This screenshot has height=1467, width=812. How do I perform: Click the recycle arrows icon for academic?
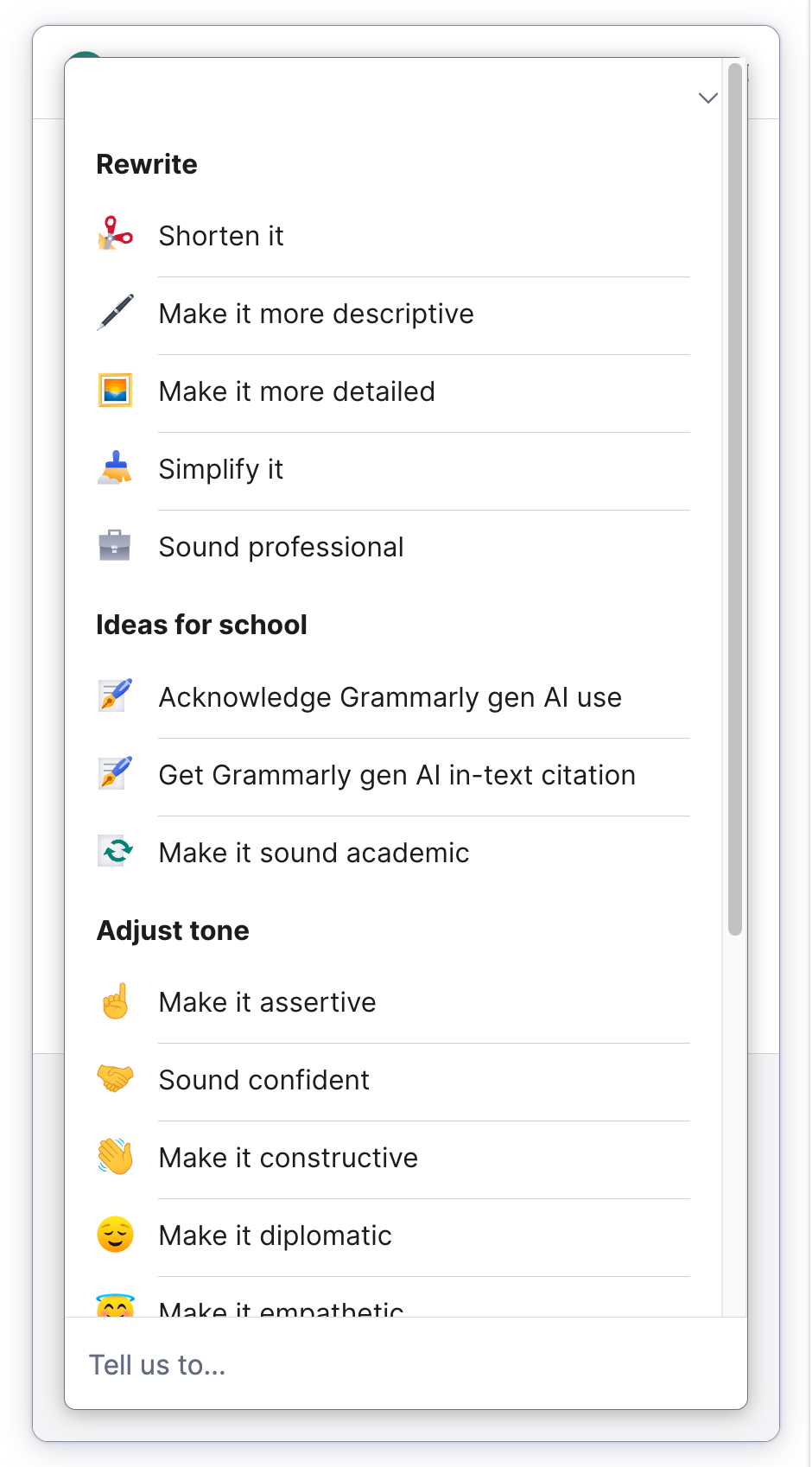click(115, 852)
